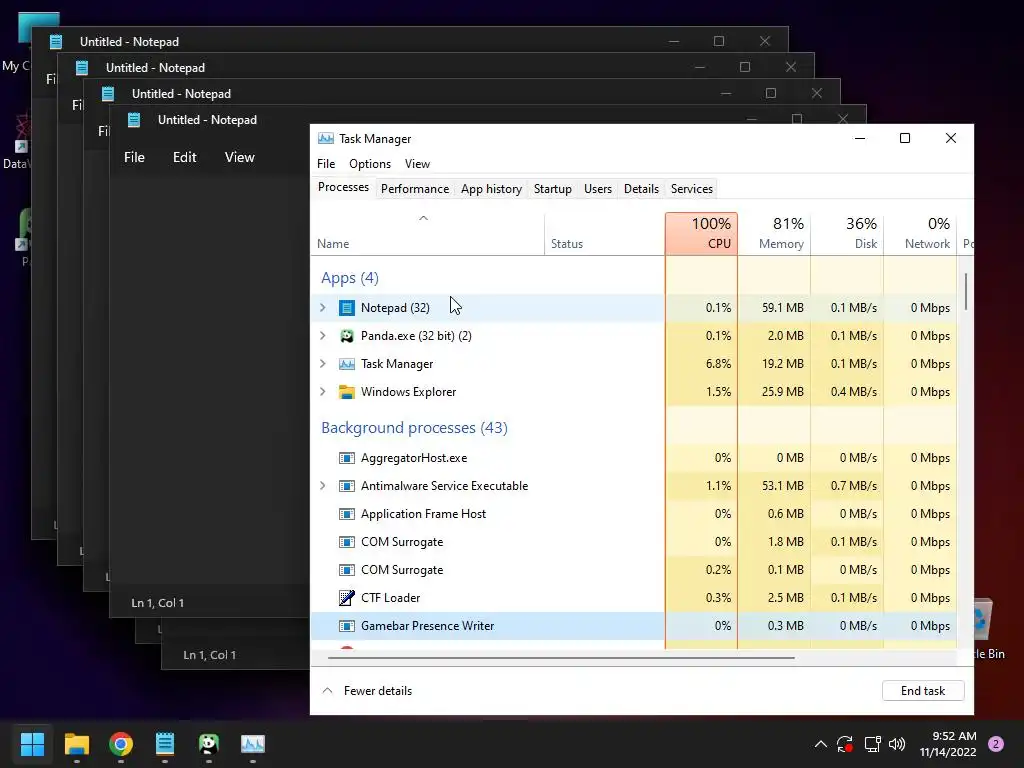The image size is (1024, 768).
Task: Click the Apps (4) group heading
Action: pos(349,278)
